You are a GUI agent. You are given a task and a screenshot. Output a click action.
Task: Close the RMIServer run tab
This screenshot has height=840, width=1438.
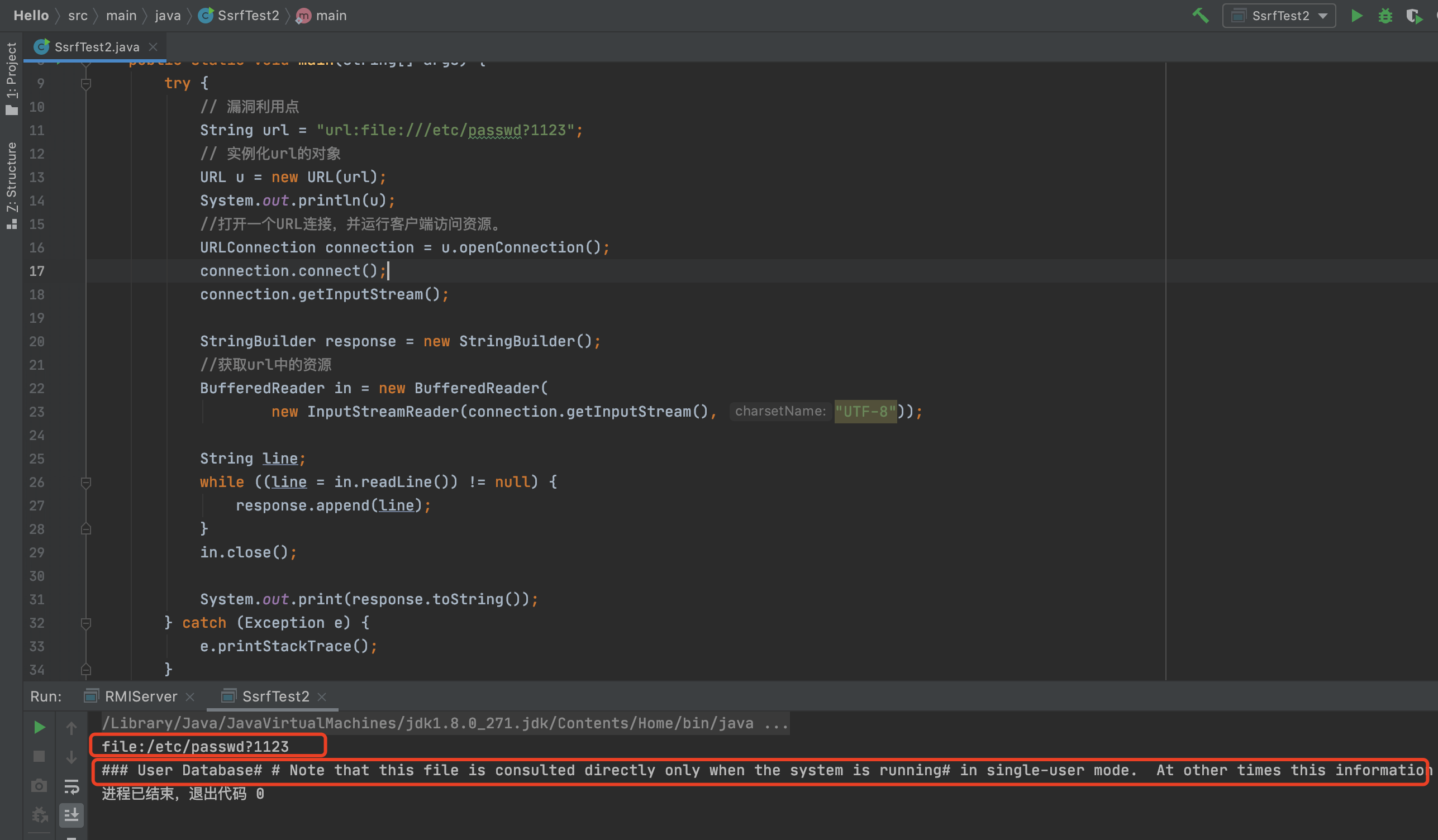(x=191, y=697)
